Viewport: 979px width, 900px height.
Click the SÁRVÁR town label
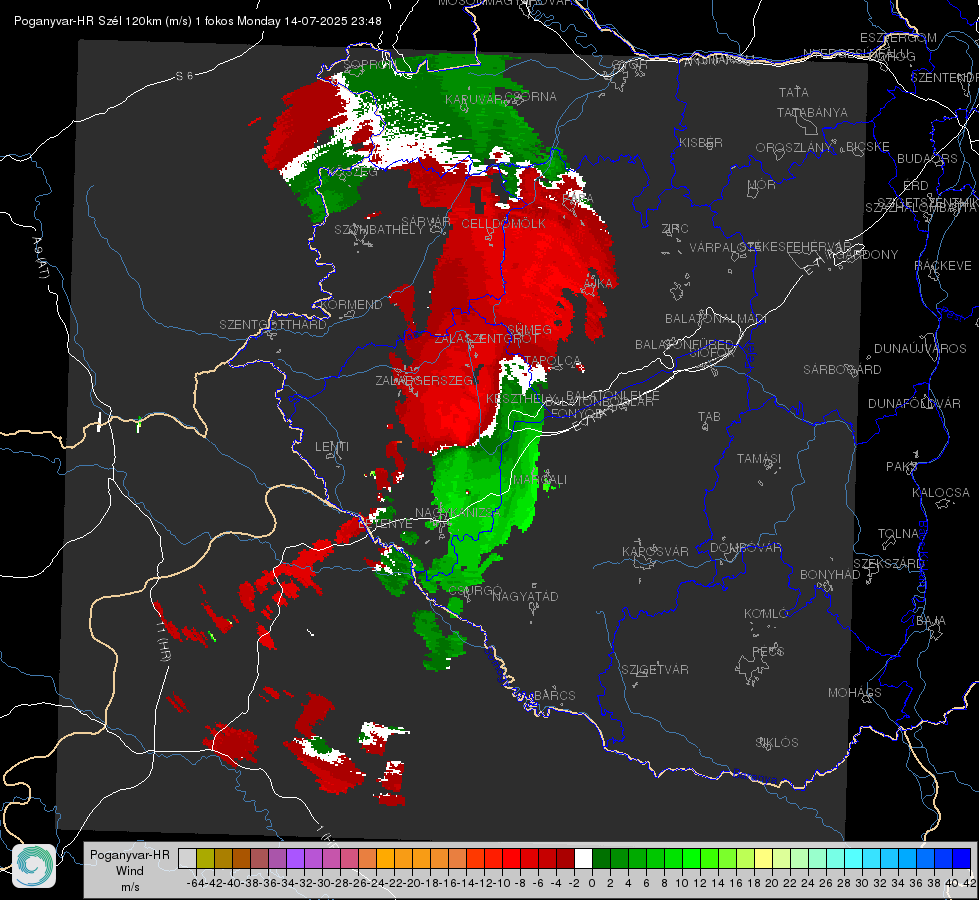pyautogui.click(x=426, y=222)
